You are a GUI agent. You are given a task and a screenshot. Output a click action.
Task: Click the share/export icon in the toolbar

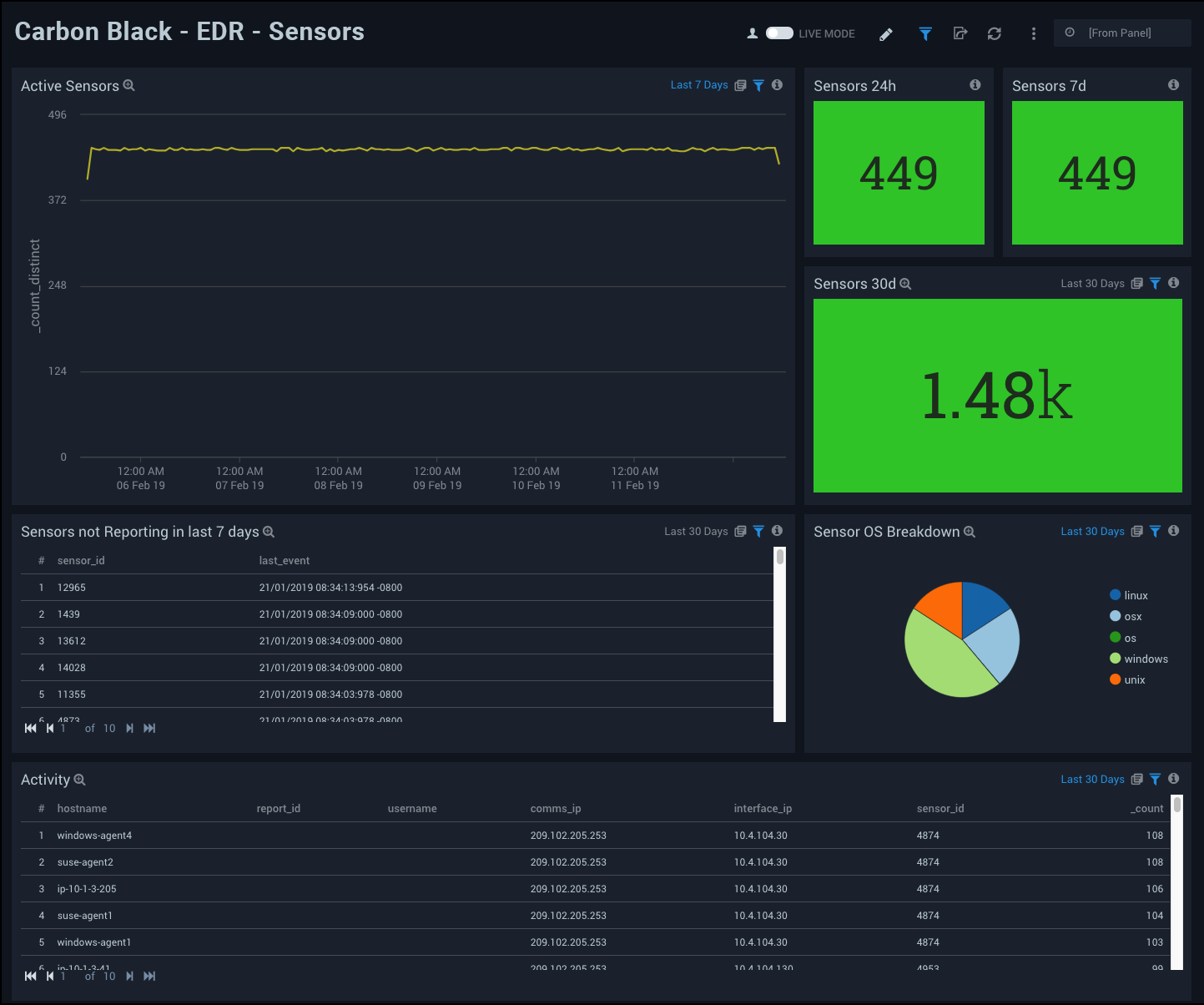click(960, 34)
